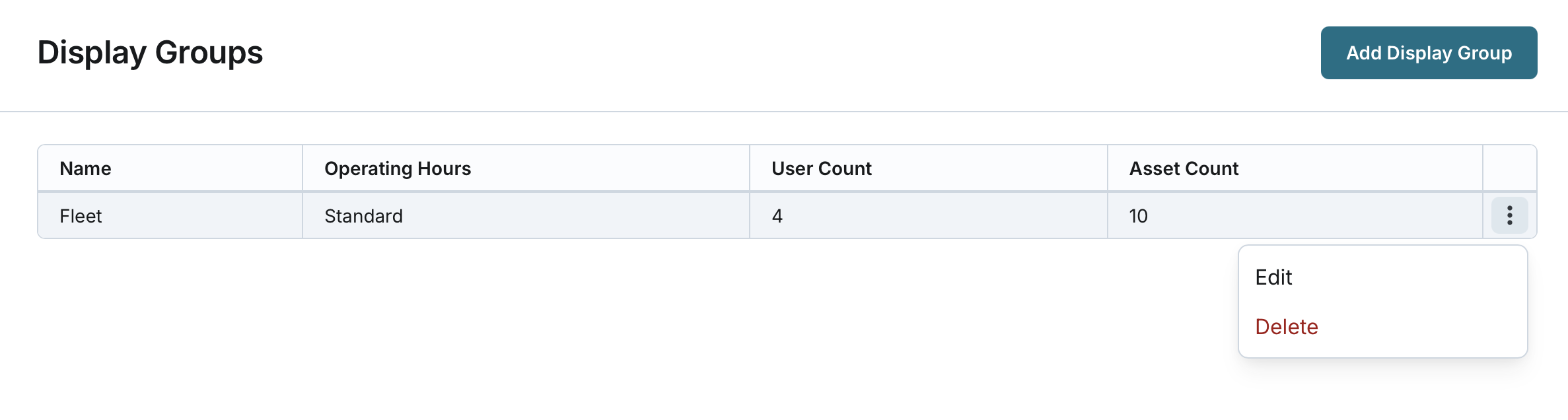Sort by the Name column header
This screenshot has height=420, width=1568.
tap(85, 168)
